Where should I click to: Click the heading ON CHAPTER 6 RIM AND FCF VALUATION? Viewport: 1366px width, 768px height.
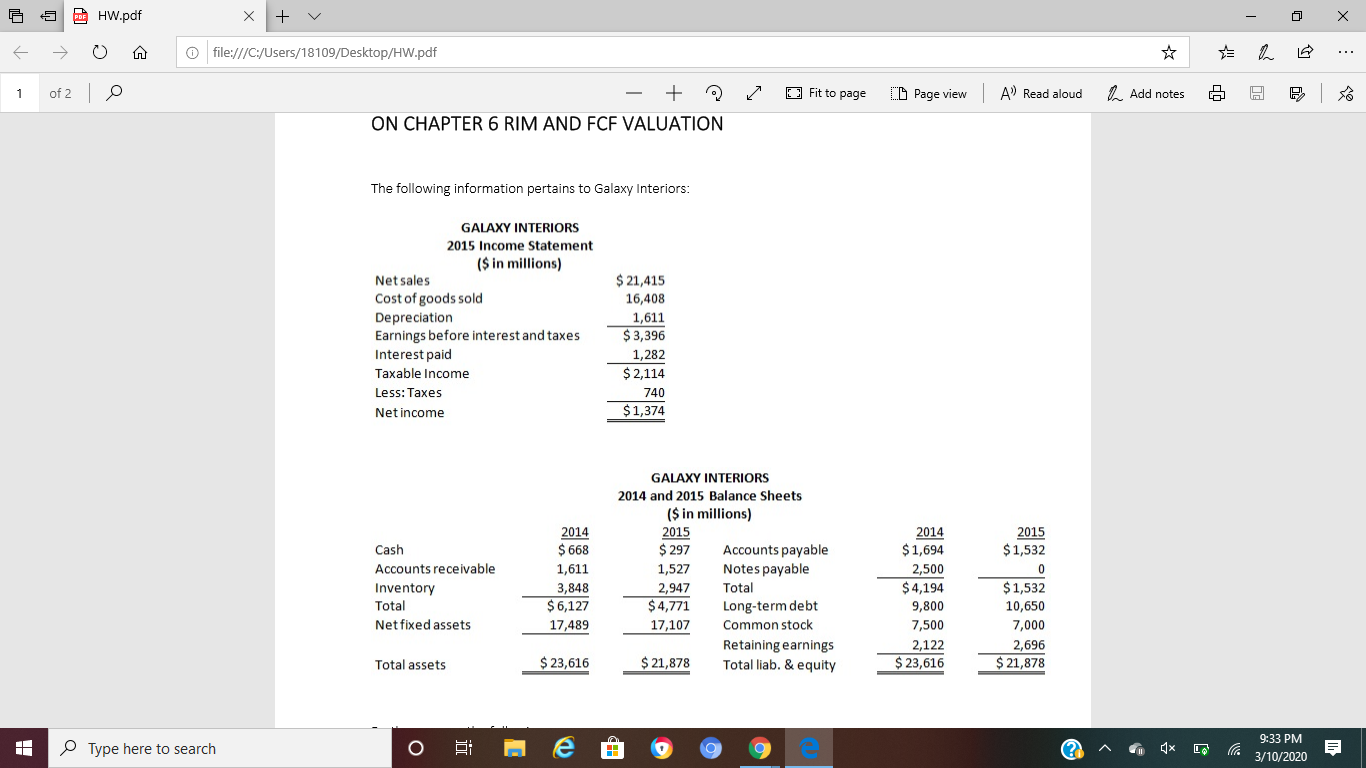coord(547,124)
